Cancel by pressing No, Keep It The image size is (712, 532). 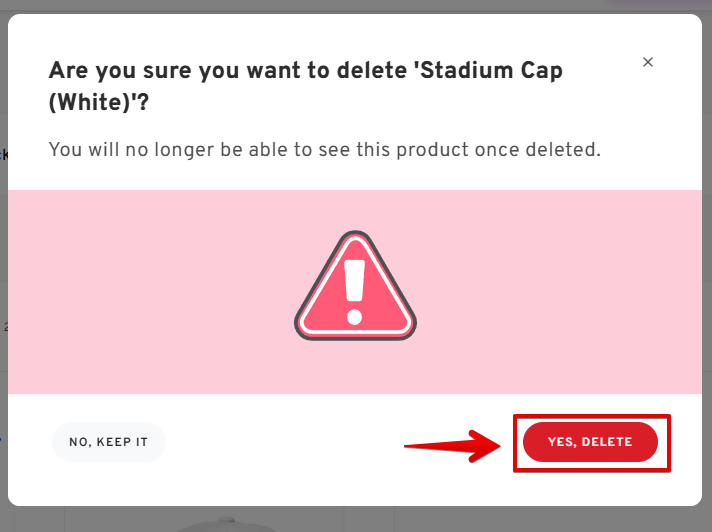[x=108, y=442]
